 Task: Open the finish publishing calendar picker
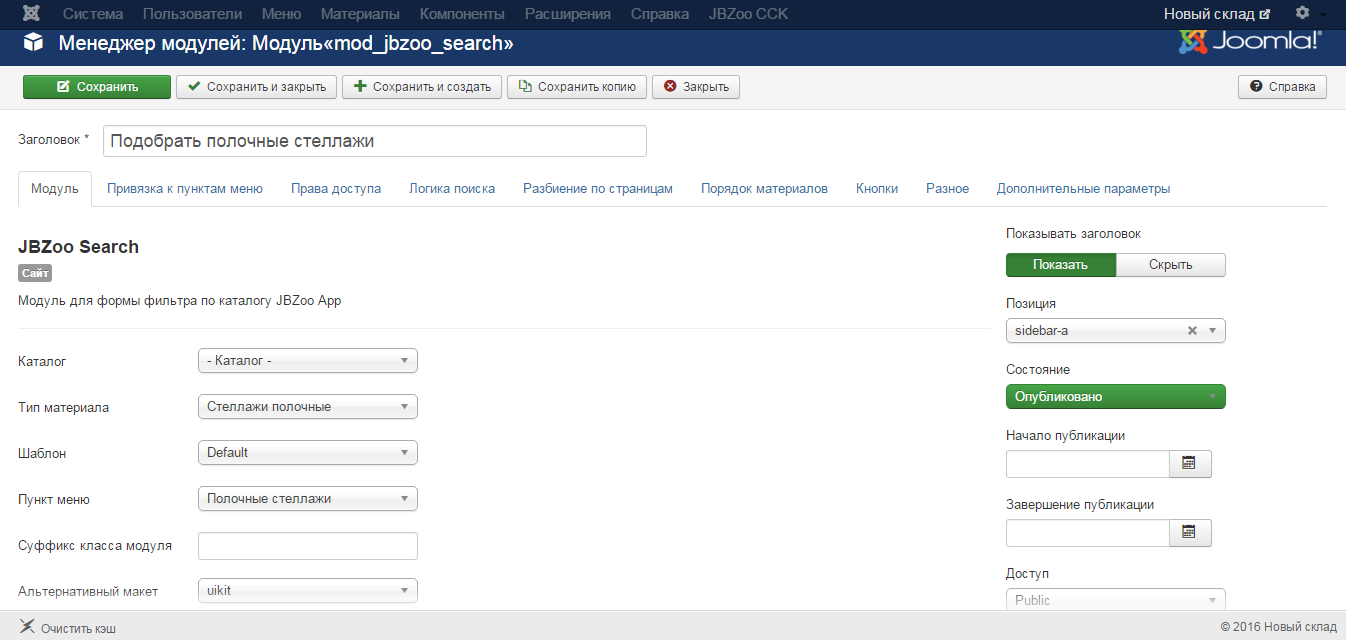click(x=1190, y=533)
